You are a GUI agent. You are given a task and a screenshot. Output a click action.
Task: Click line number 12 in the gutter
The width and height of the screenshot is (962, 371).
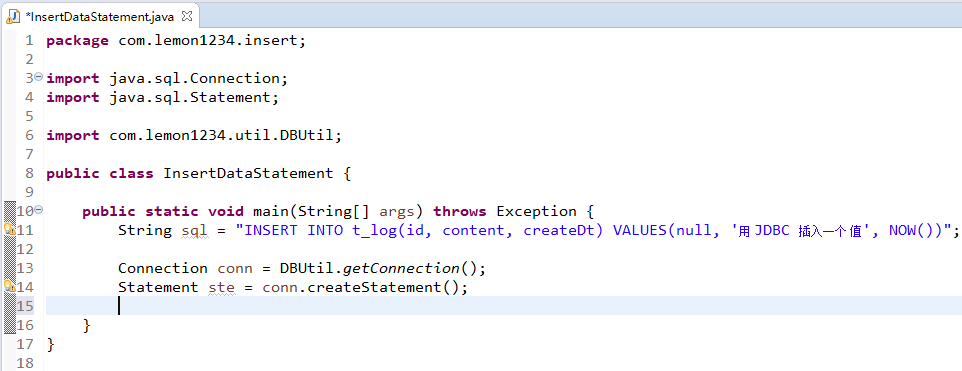(26, 249)
